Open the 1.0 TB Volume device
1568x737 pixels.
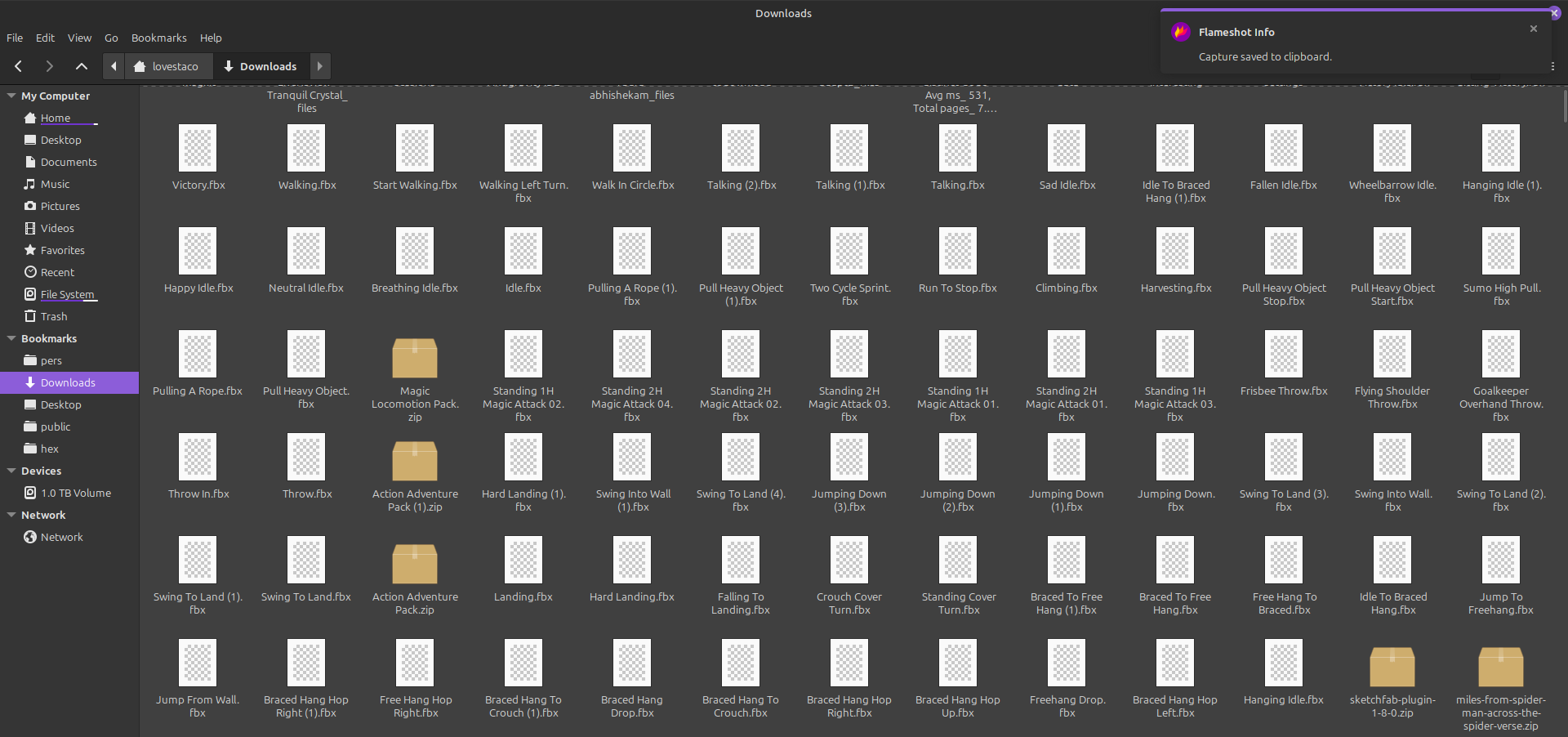(x=75, y=493)
